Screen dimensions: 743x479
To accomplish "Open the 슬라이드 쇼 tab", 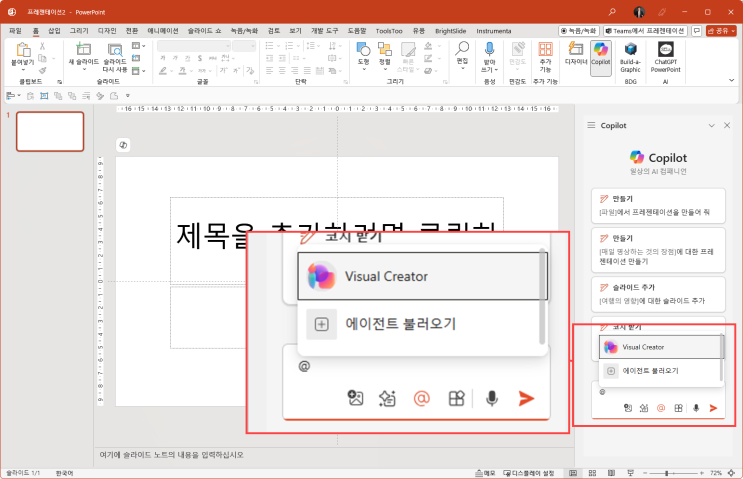I will (x=204, y=31).
